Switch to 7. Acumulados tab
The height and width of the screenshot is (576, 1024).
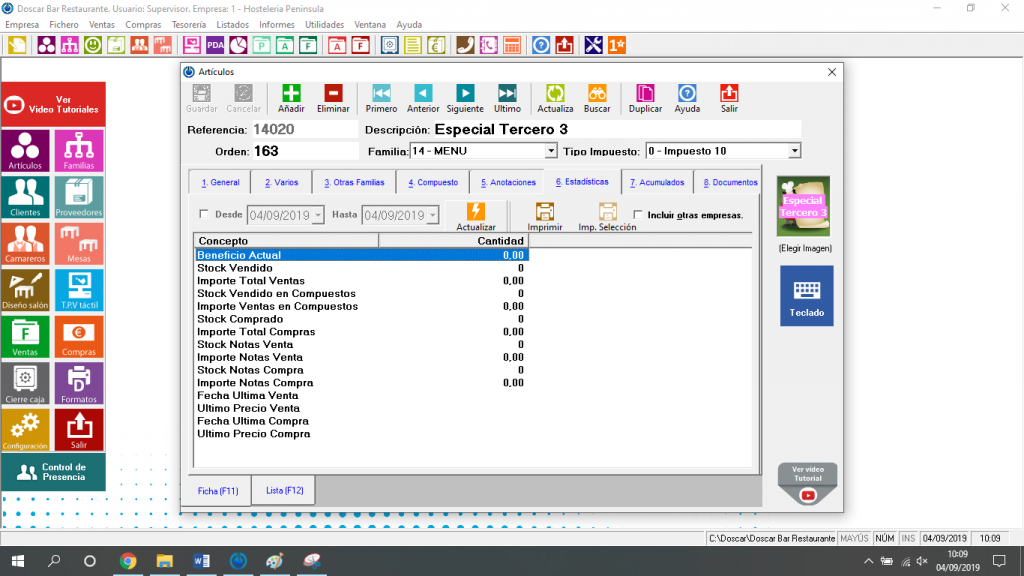pyautogui.click(x=657, y=182)
